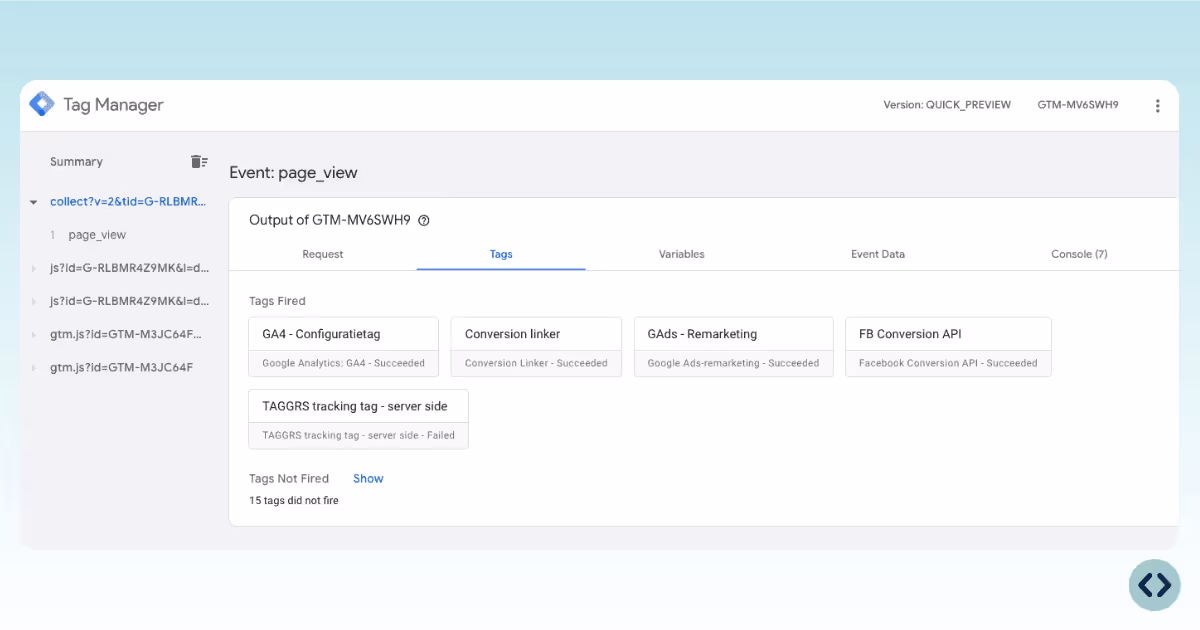
Task: Click the help icon beside GTM-MV6SWH9 output
Action: pos(424,221)
